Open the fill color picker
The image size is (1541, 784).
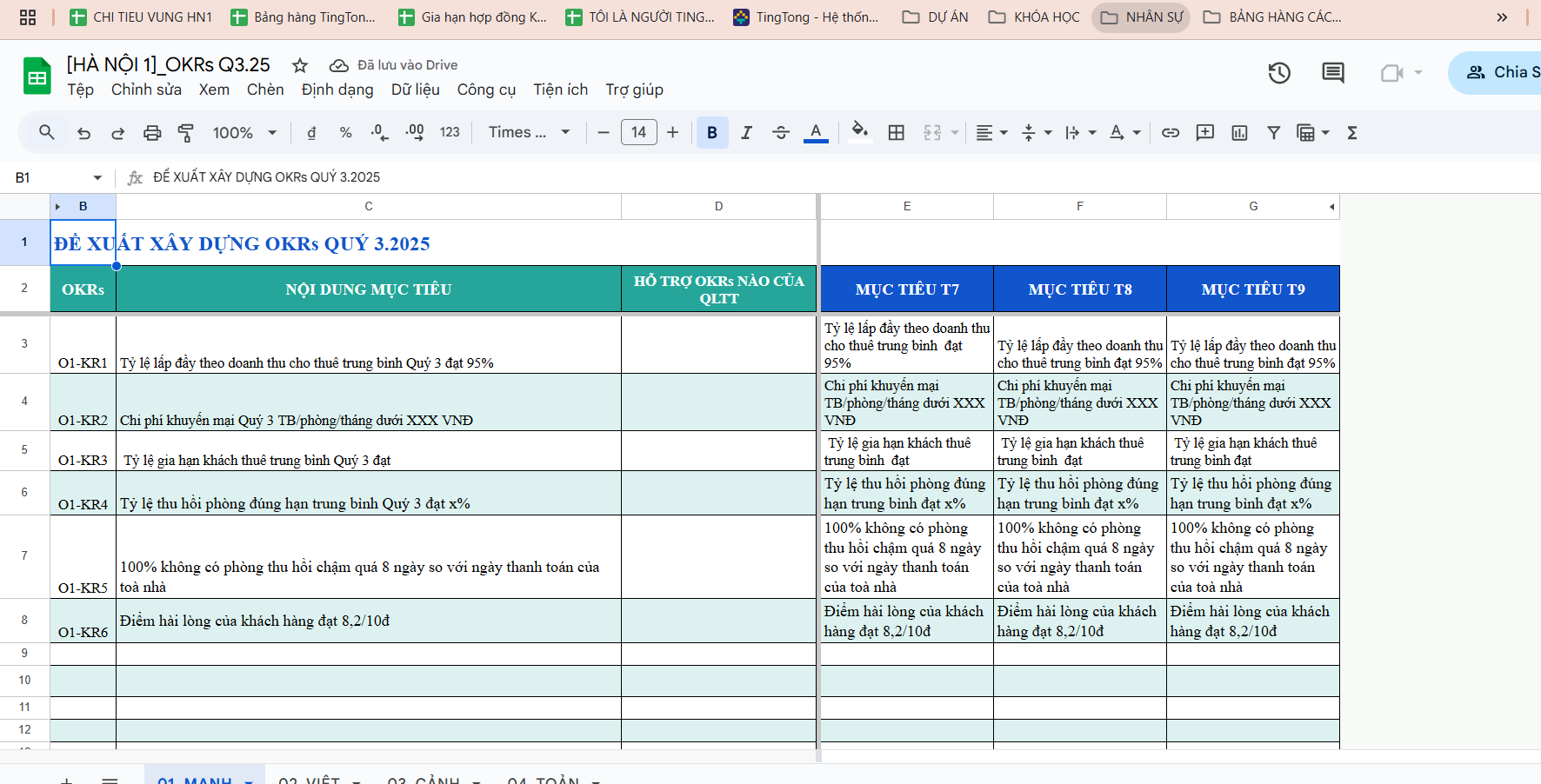[x=859, y=133]
